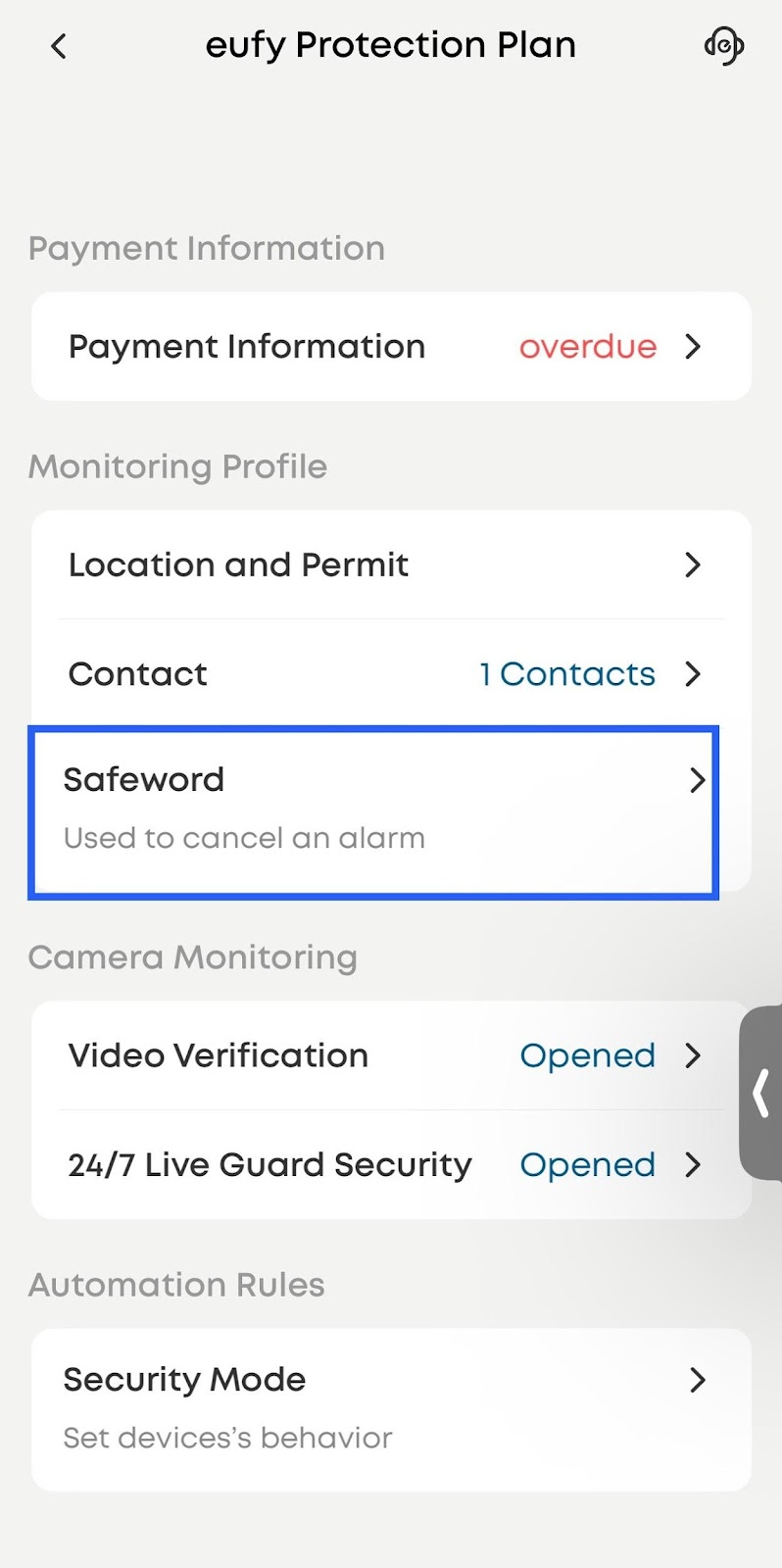Tap chevron on Video Verification row
782x1568 pixels.
click(693, 1055)
